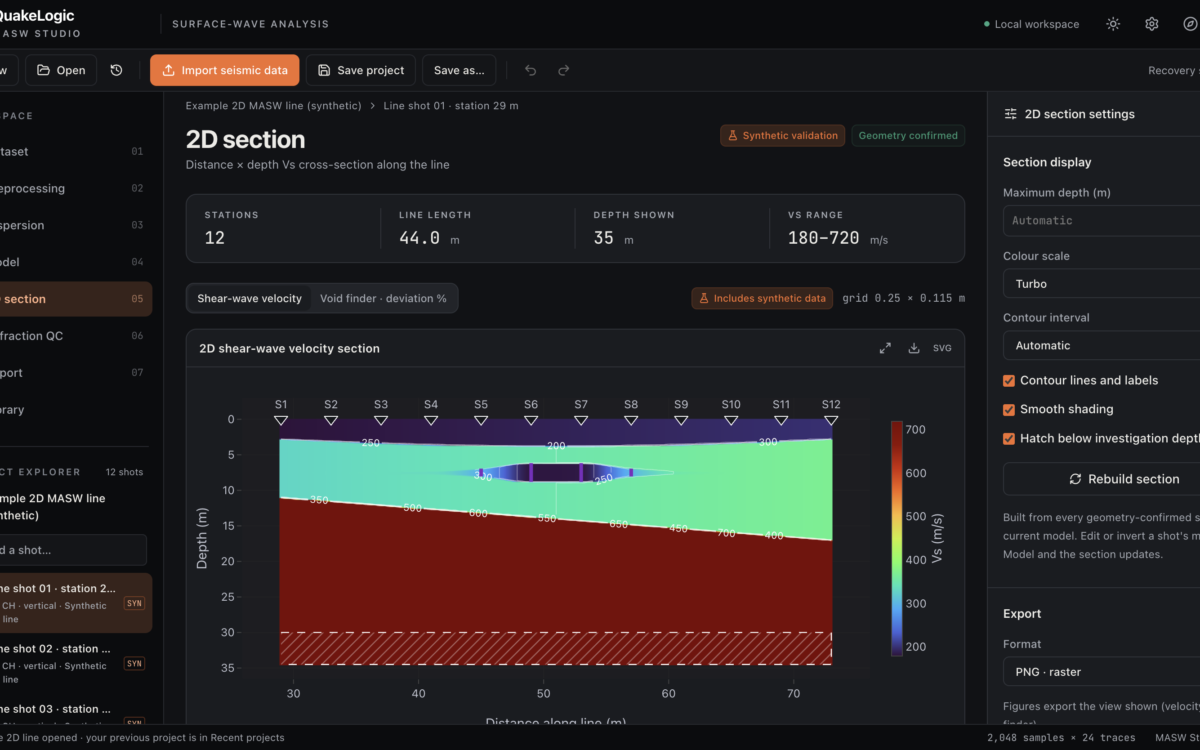Click the Synthetic validation badge
This screenshot has height=750, width=1200.
(782, 136)
